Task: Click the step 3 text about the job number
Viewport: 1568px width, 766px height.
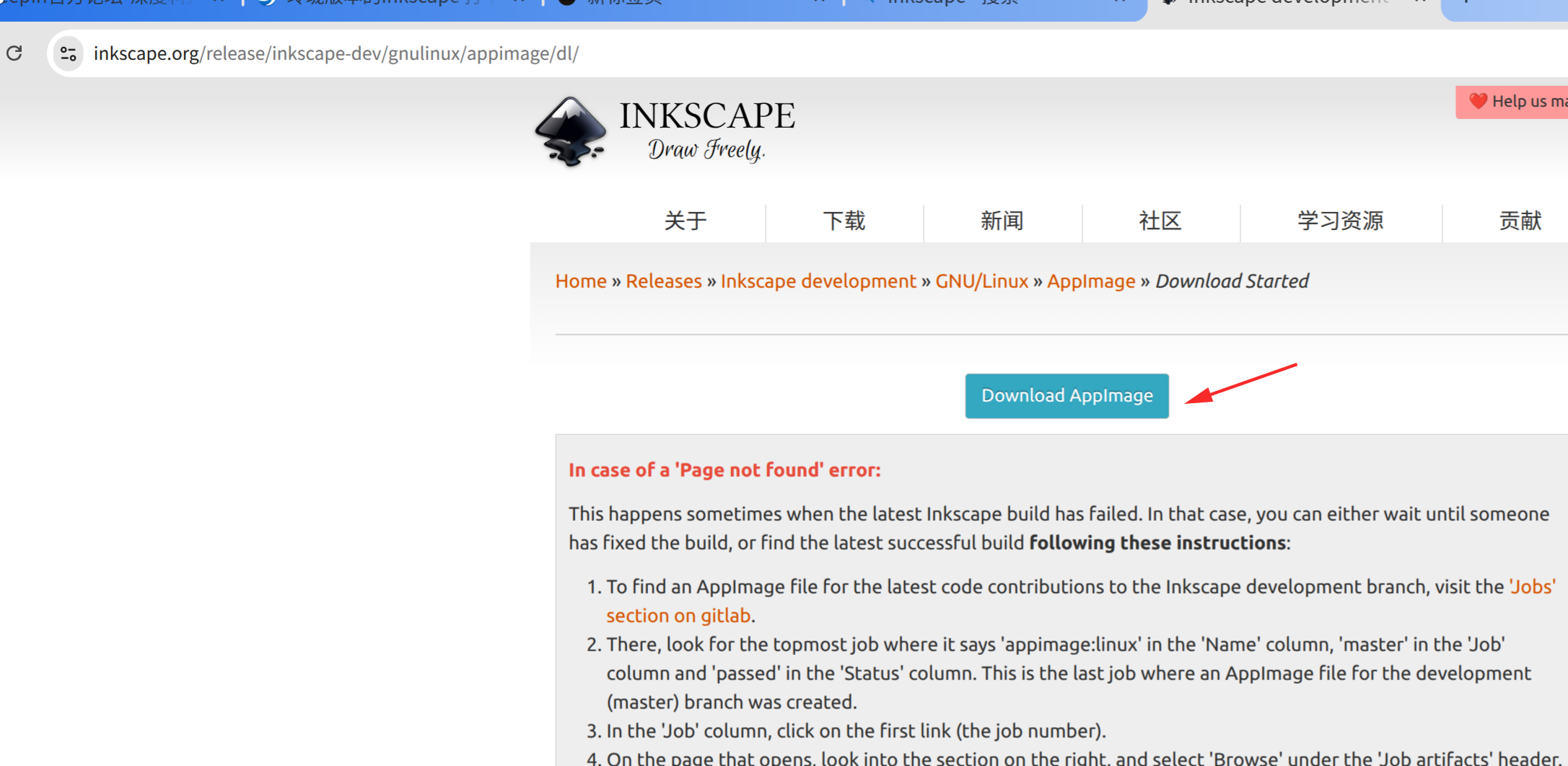Action: [856, 731]
